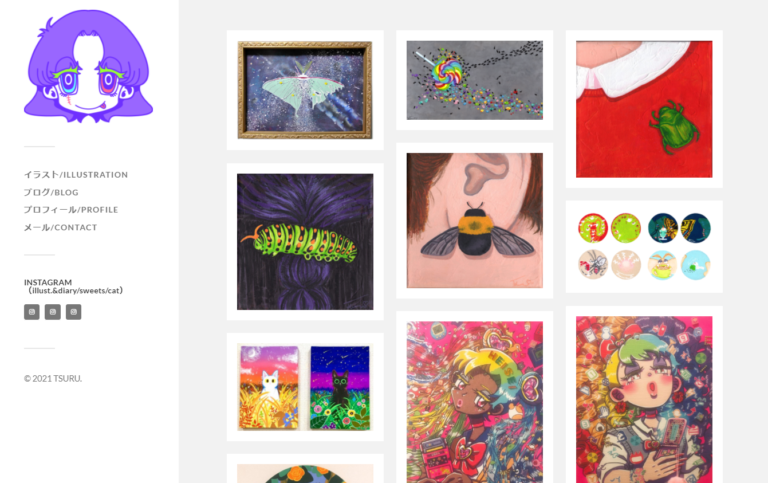
Task: Click the INSTAGRAM heading text
Action: point(48,282)
